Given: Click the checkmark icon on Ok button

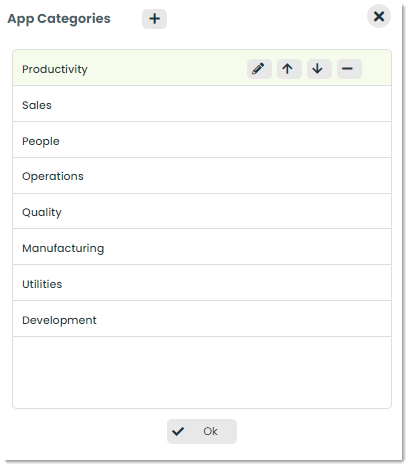Looking at the screenshot, I should pos(178,431).
